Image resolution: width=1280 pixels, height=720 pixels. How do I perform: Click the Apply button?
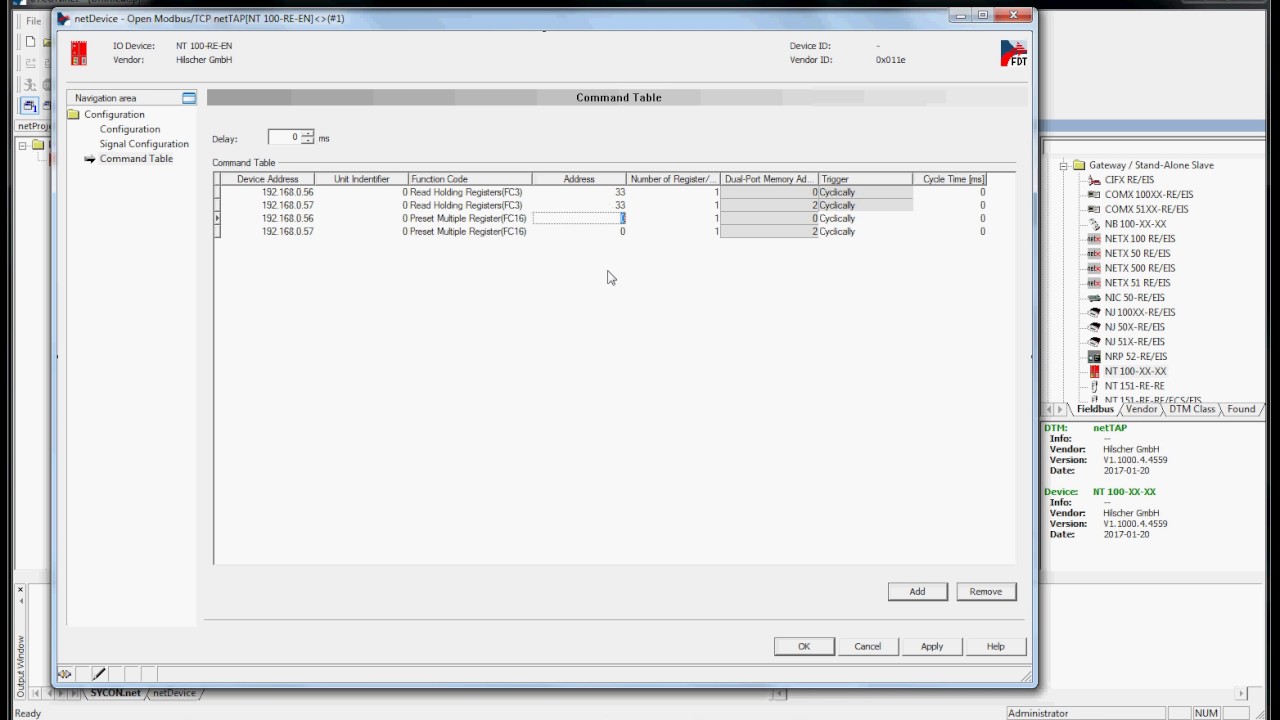[932, 646]
